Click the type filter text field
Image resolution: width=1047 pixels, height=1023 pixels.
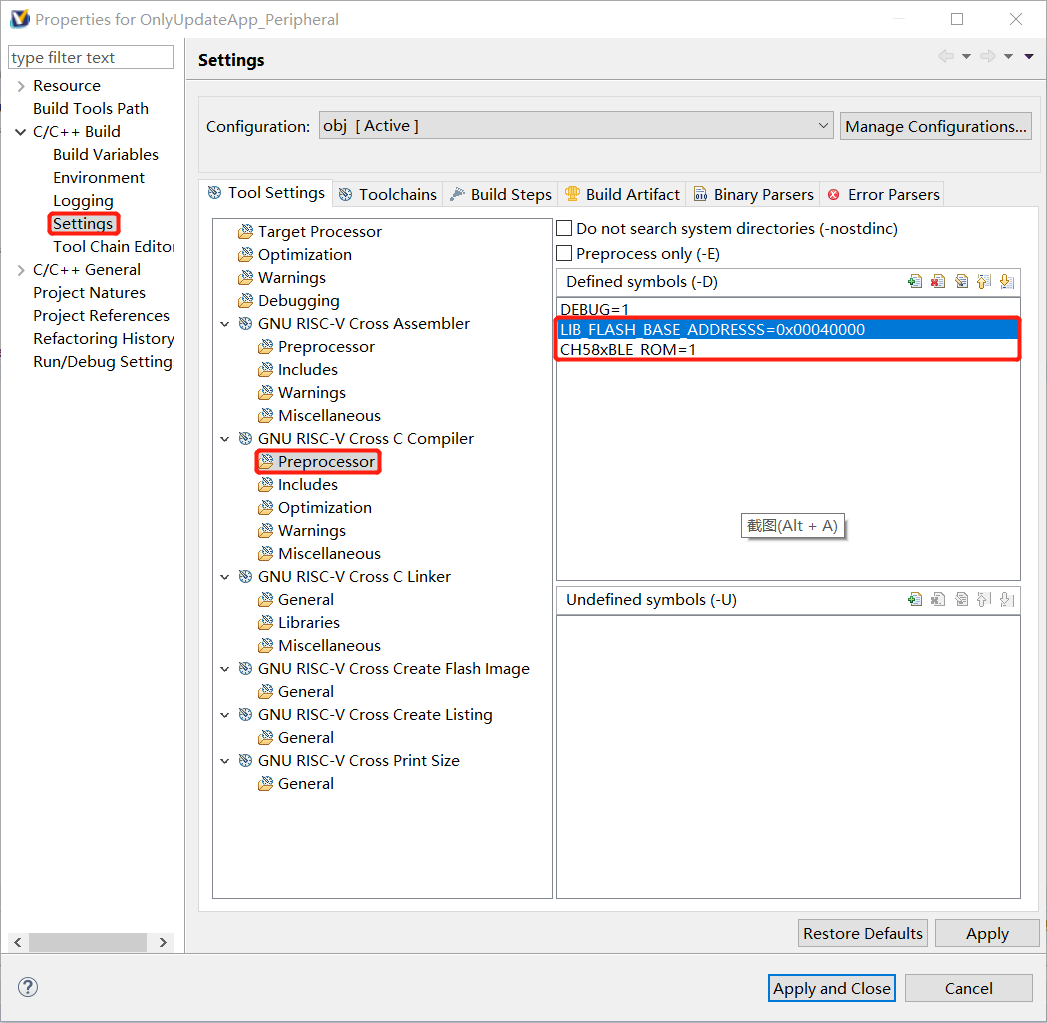[x=91, y=58]
